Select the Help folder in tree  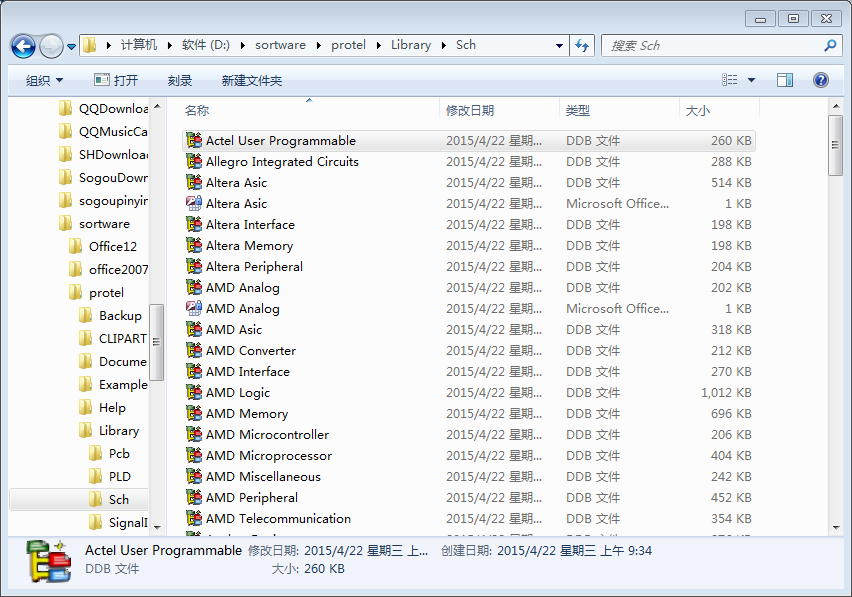coord(103,407)
